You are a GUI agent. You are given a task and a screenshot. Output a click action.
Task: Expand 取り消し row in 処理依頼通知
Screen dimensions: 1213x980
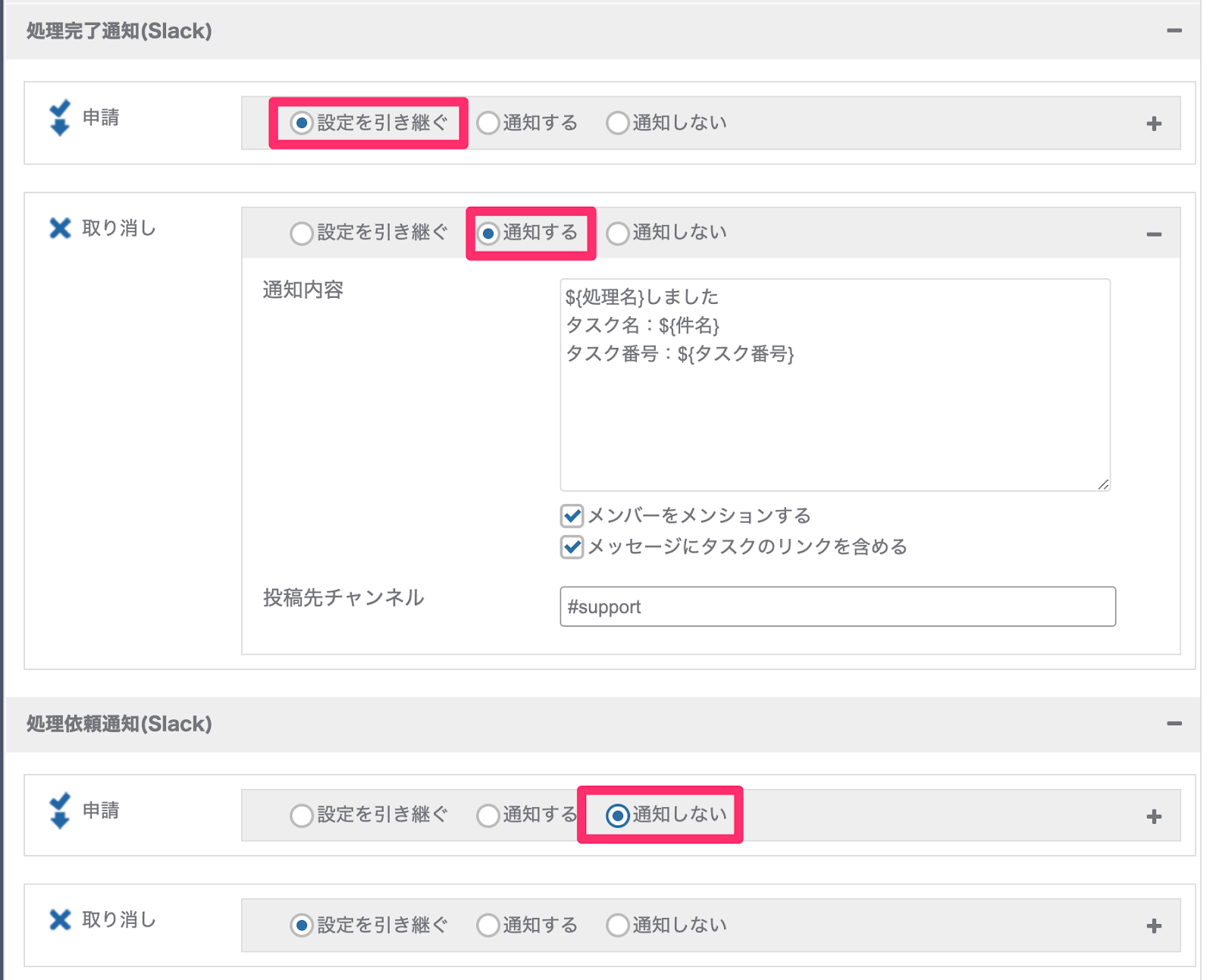coord(1154,926)
